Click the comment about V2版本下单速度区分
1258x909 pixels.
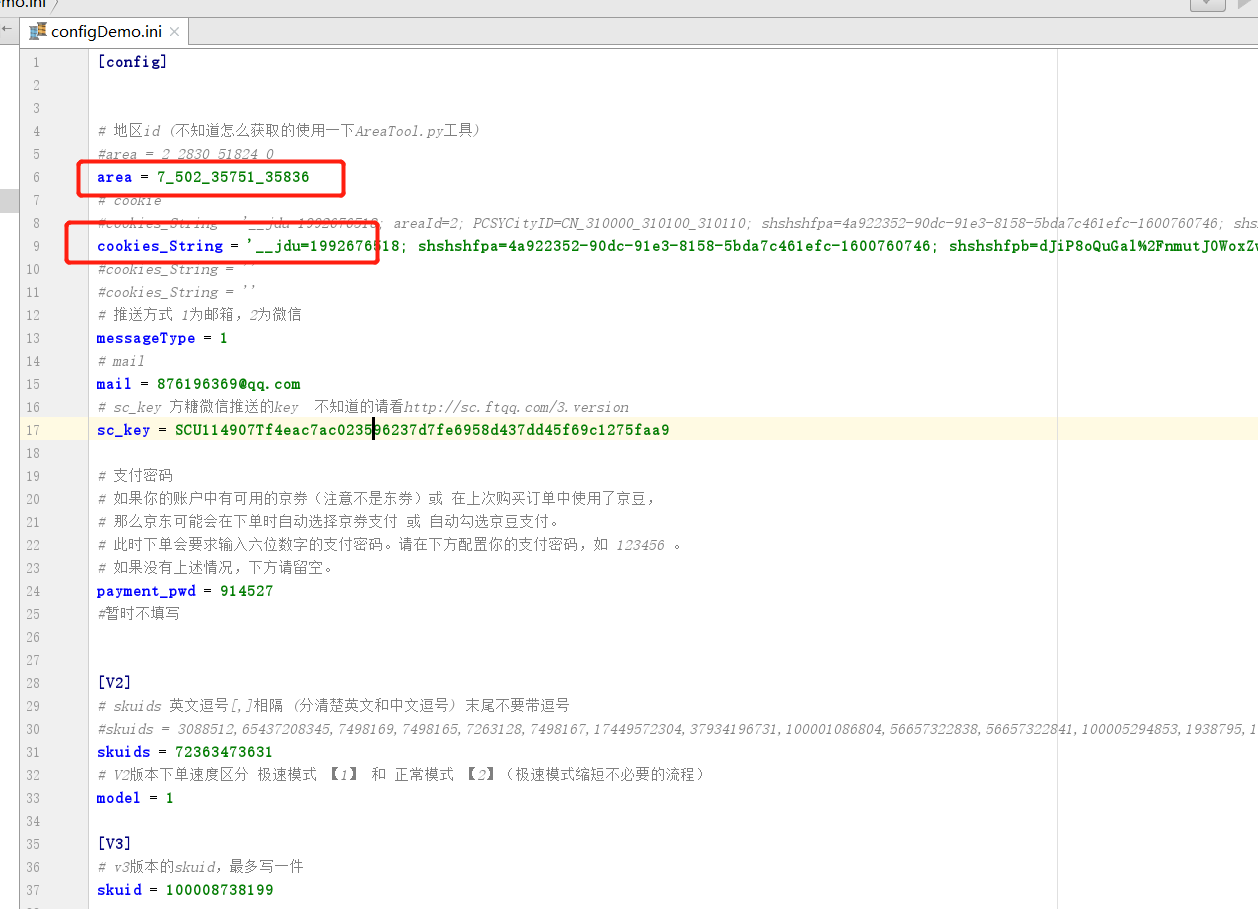click(401, 775)
